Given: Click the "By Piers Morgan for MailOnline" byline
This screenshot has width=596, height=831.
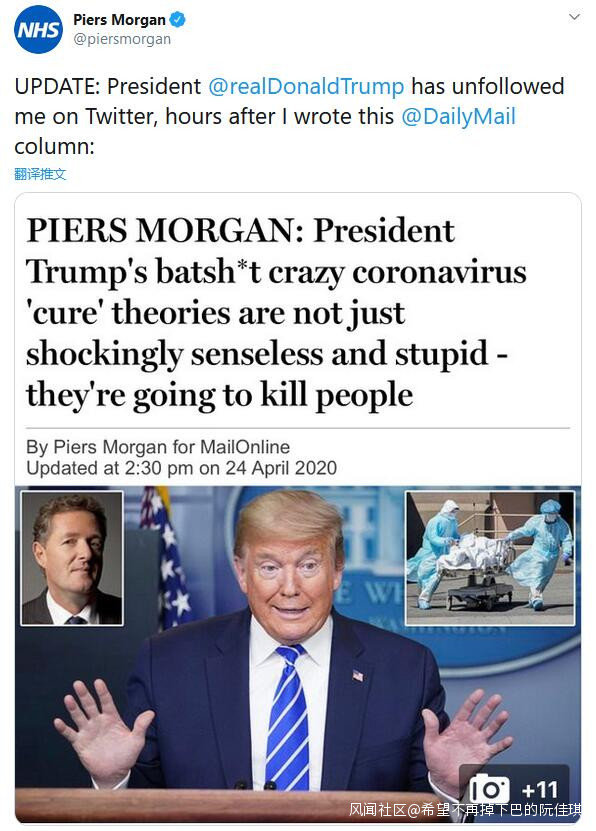Looking at the screenshot, I should coord(158,447).
